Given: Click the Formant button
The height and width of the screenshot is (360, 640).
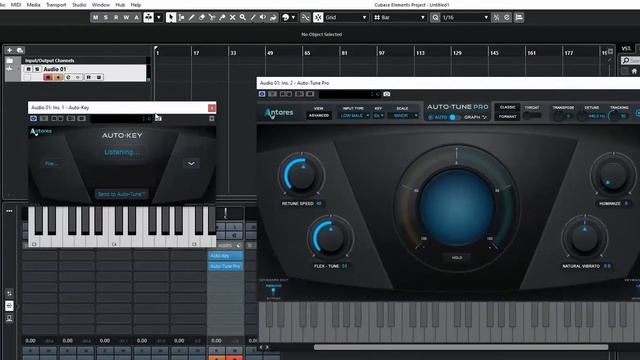Looking at the screenshot, I should (x=508, y=117).
